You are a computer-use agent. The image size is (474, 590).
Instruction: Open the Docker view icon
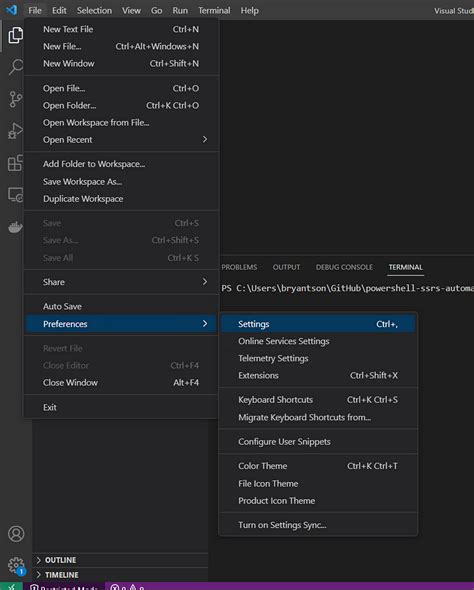[x=15, y=227]
